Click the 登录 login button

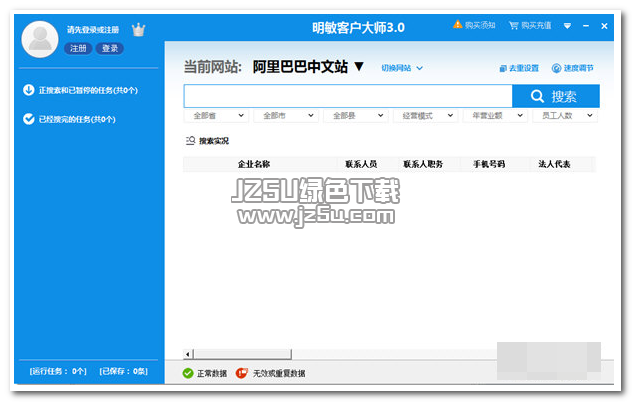point(110,48)
